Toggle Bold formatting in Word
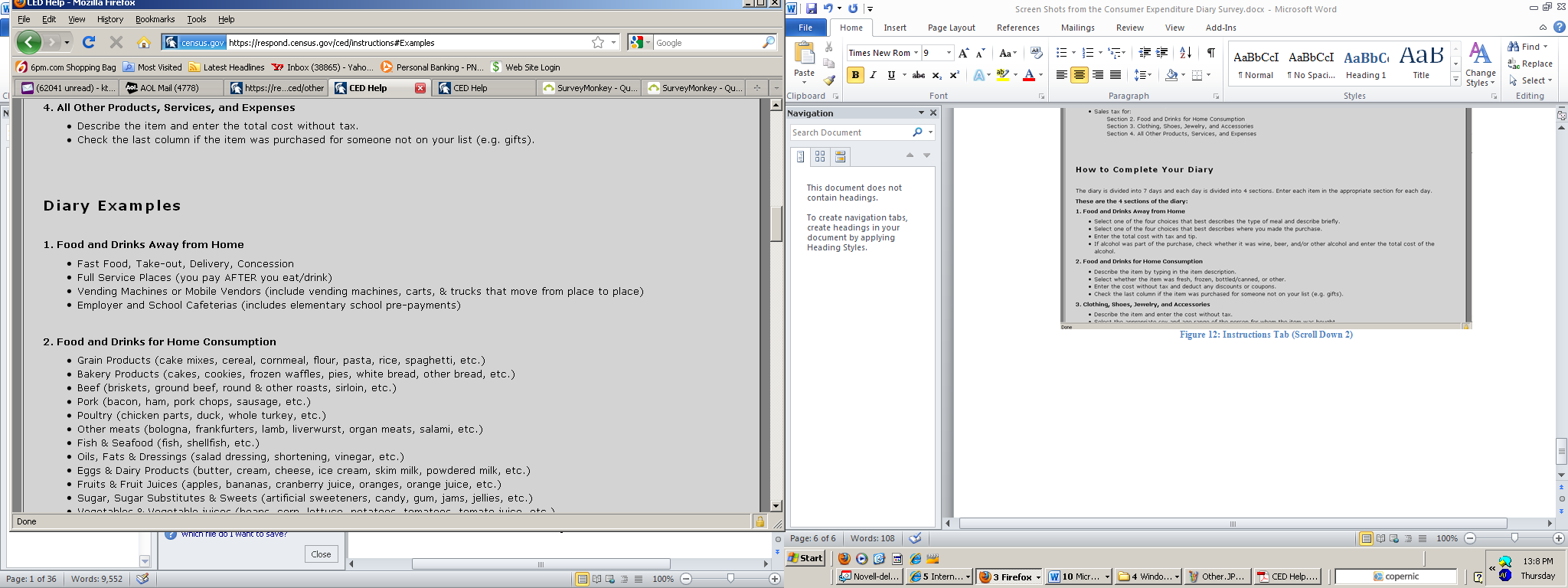The image size is (1568, 588). point(855,75)
